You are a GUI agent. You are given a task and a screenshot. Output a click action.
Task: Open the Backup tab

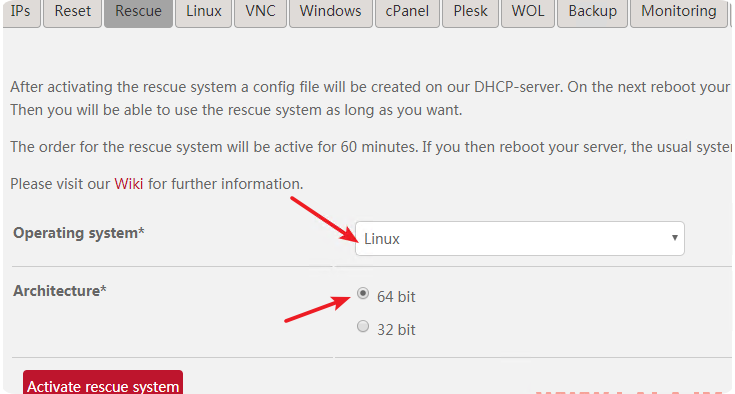(x=592, y=13)
